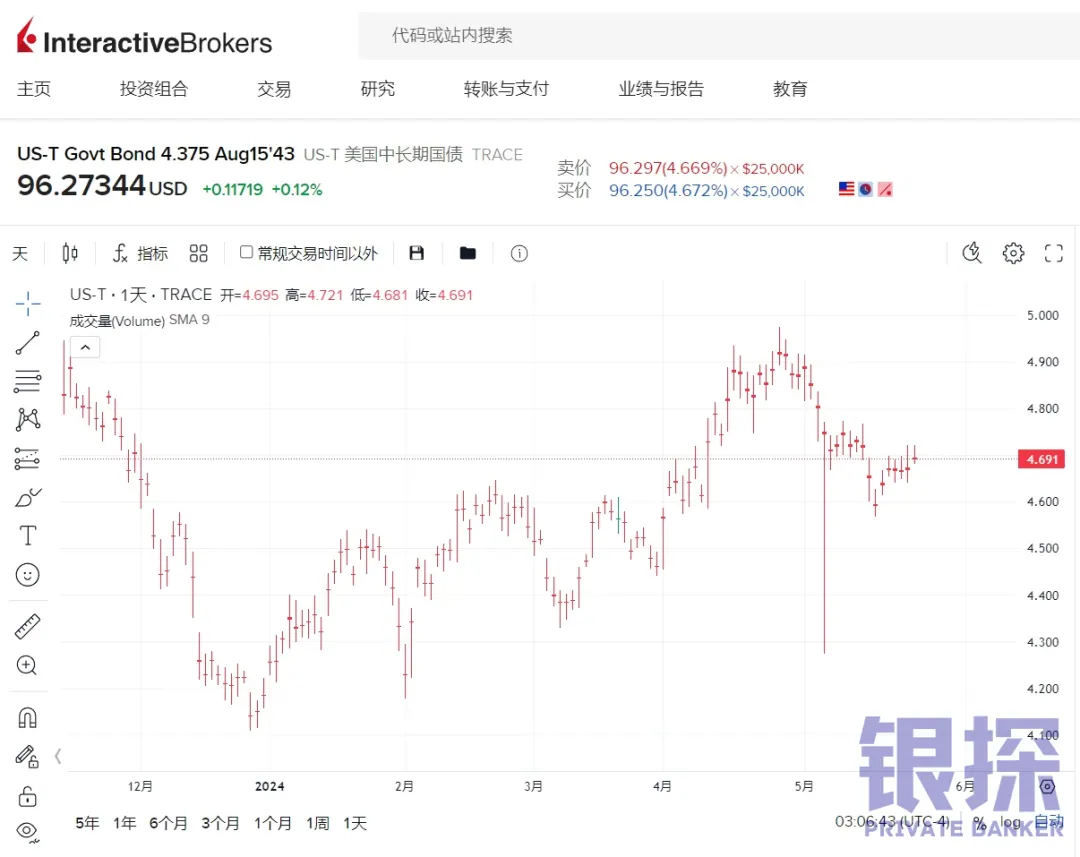1080x857 pixels.
Task: Set chart range to 1天
Action: tap(355, 823)
